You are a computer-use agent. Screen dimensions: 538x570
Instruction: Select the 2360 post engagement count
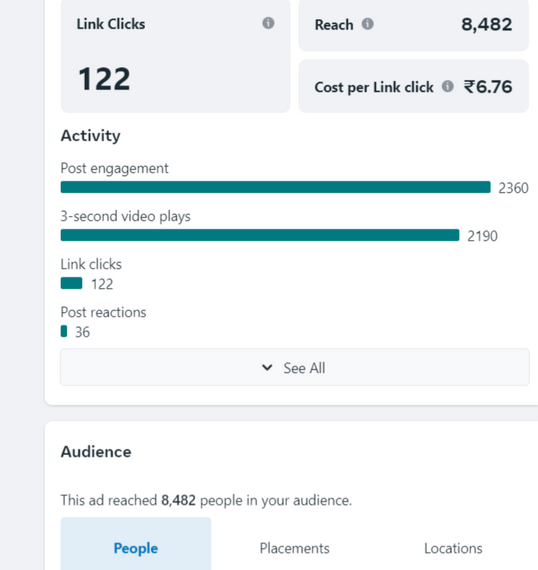[x=513, y=188]
